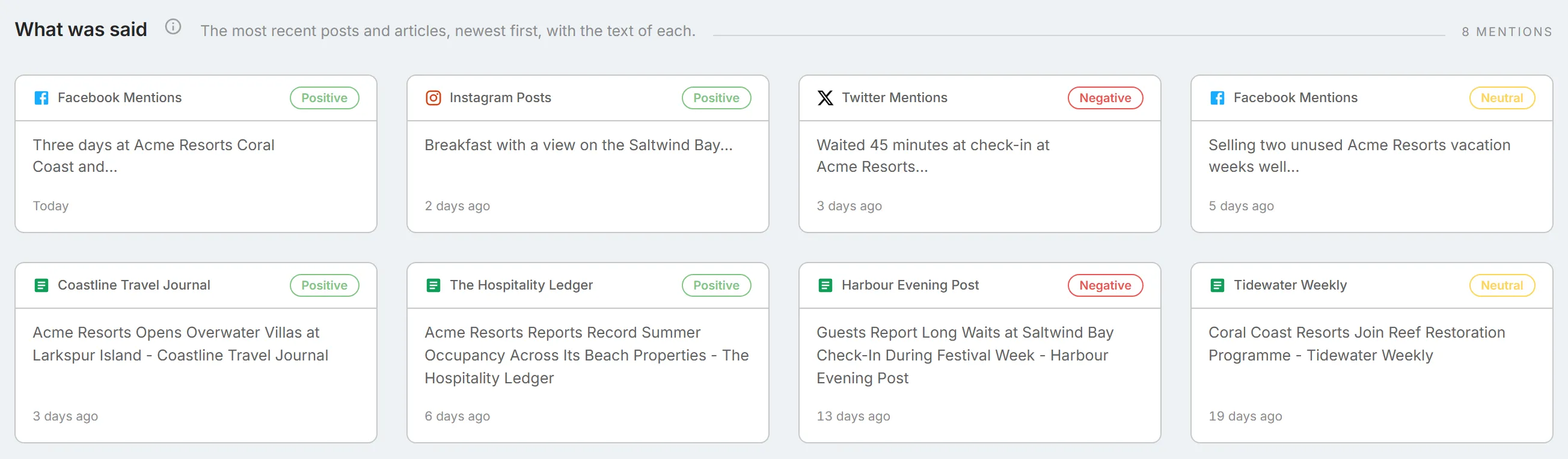The image size is (1568, 459).
Task: Click the 'Harbour Evening Post' source title
Action: click(910, 285)
